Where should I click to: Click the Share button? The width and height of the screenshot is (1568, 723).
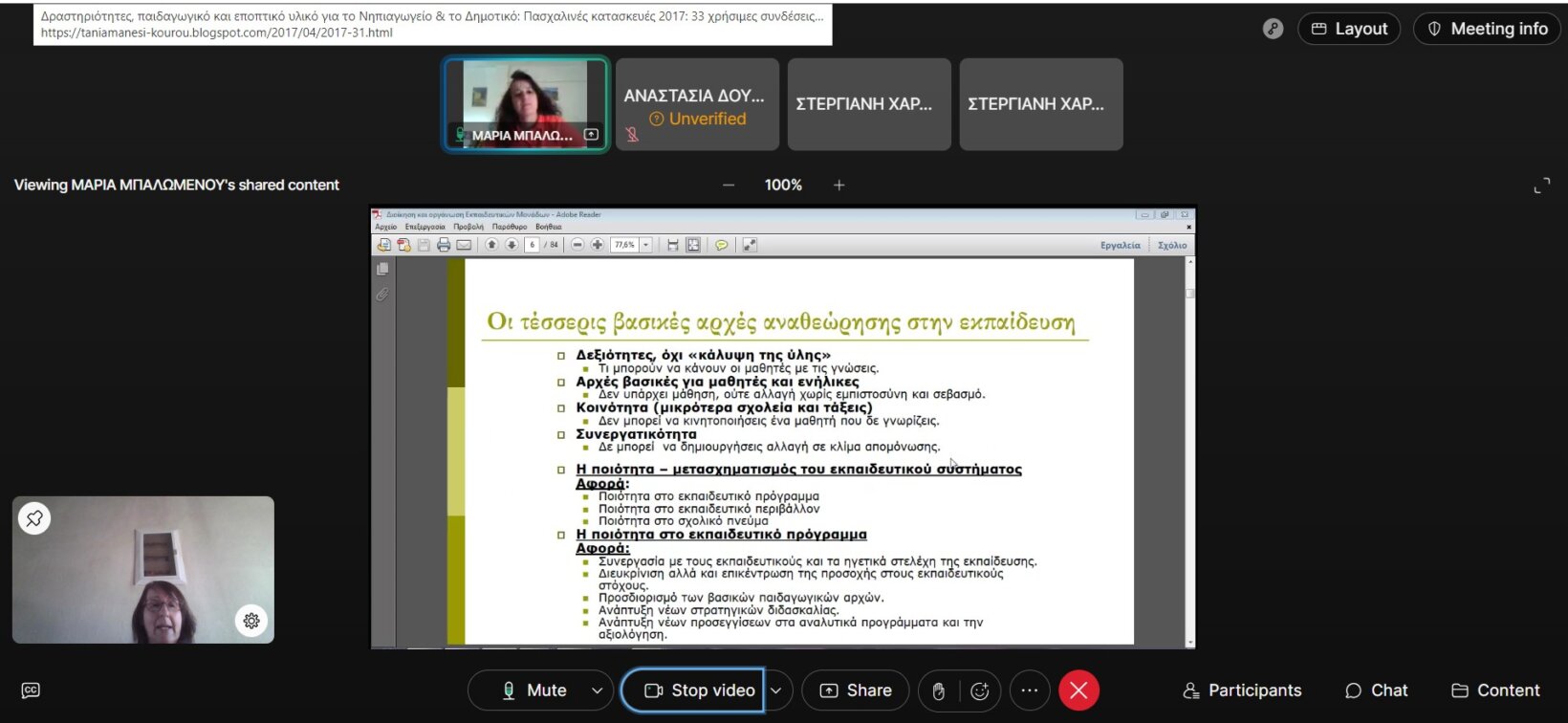point(856,690)
